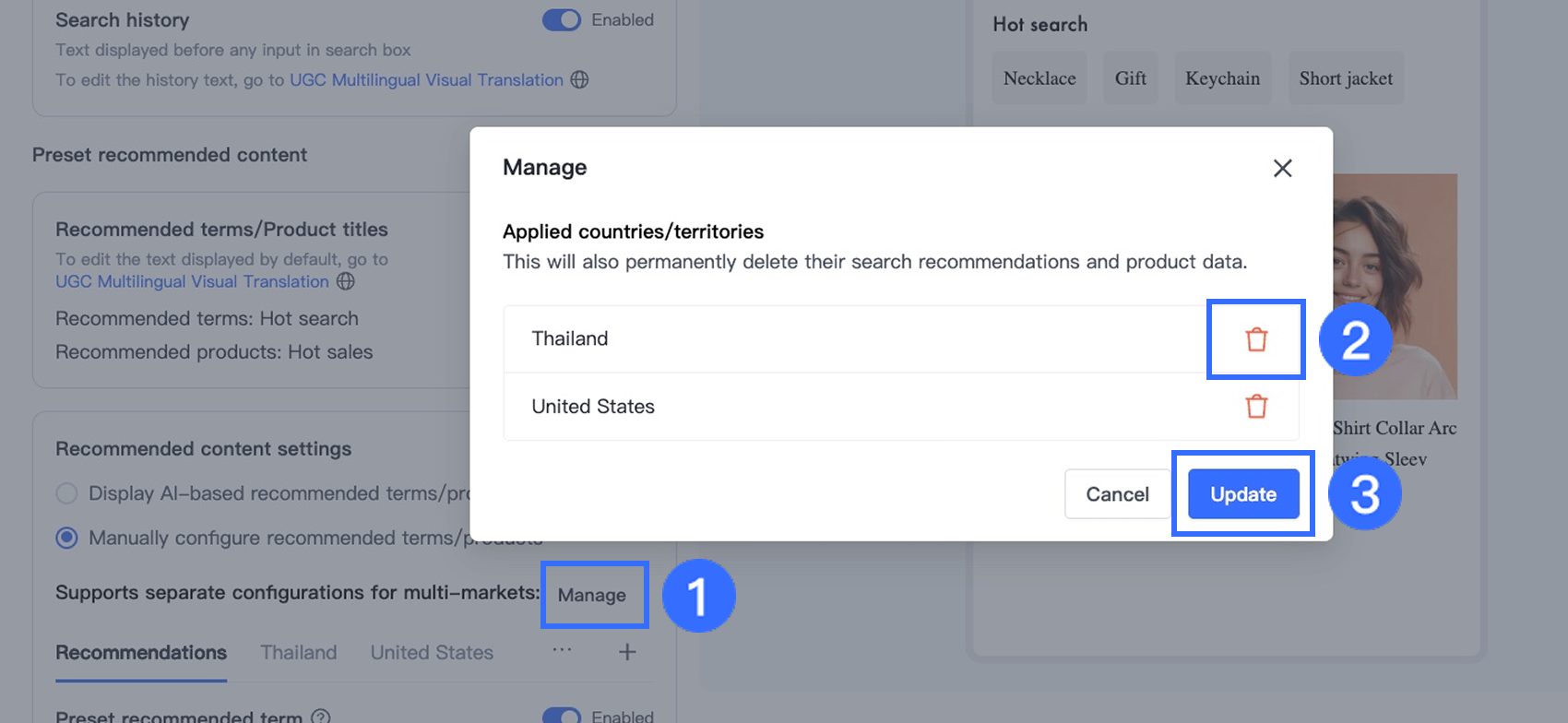Click Keychain hot search tag

pos(1222,78)
